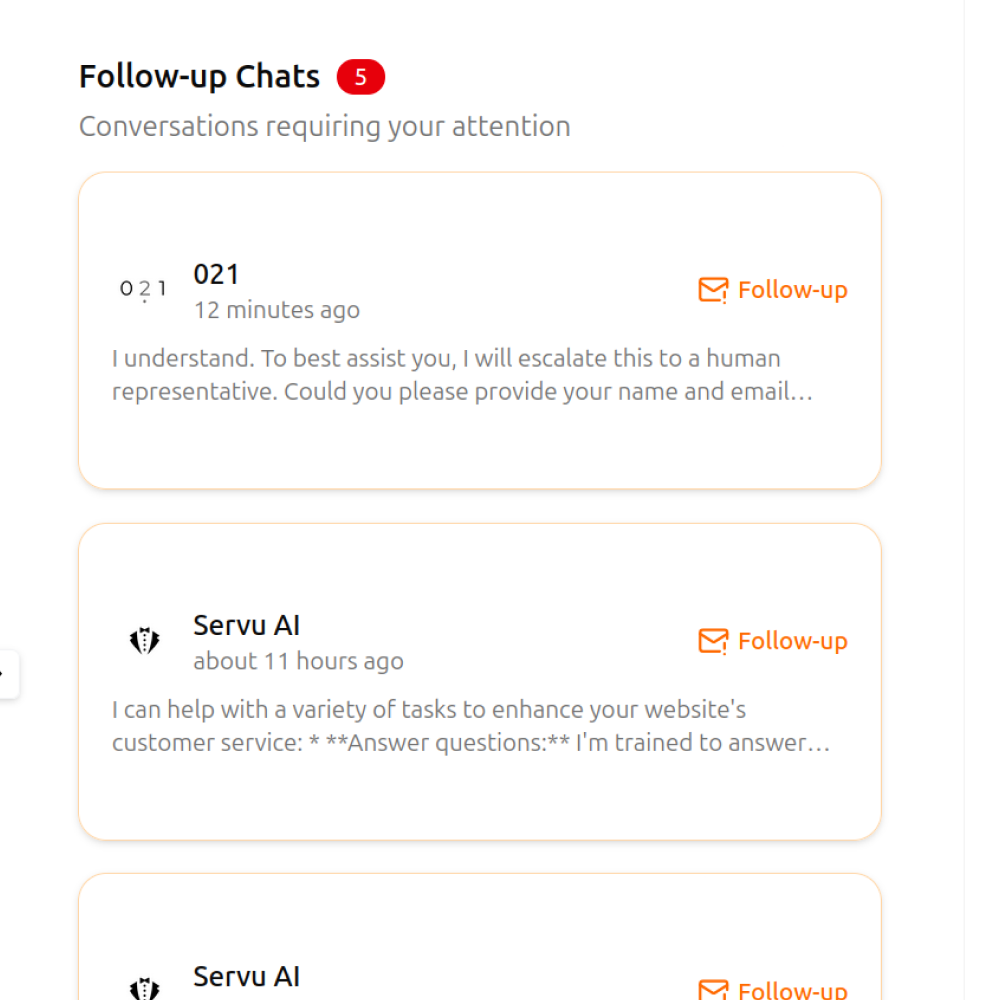
Task: Click the 'Conversations requiring your attention' subtitle
Action: (x=324, y=127)
